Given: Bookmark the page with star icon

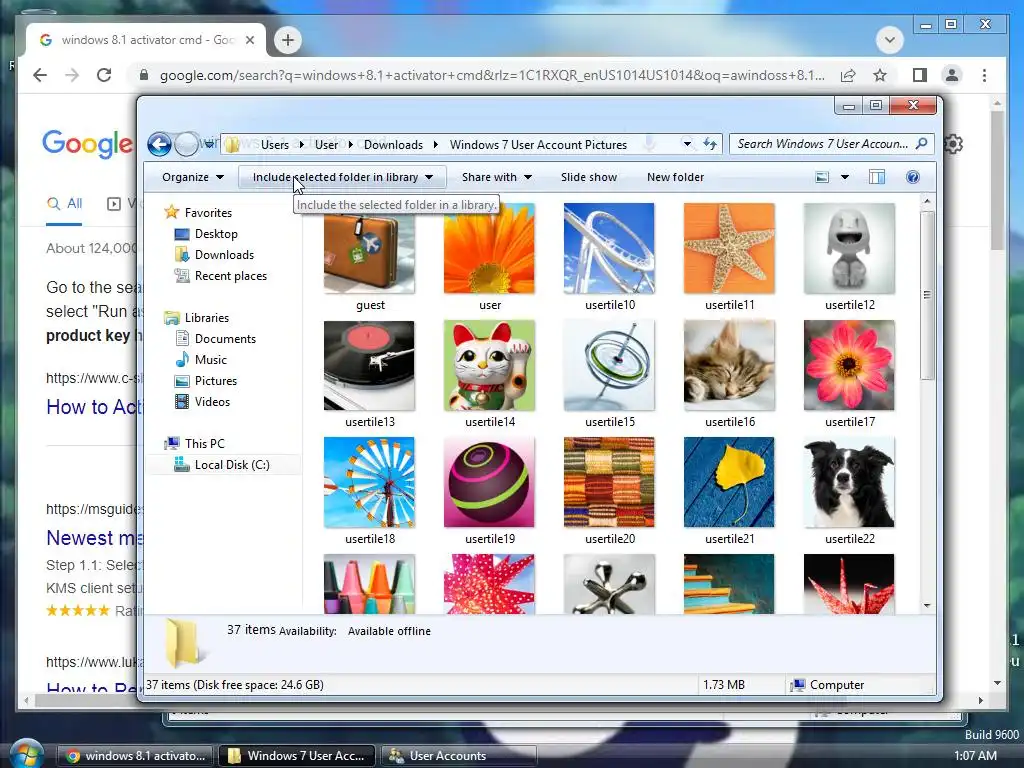Looking at the screenshot, I should (x=880, y=75).
